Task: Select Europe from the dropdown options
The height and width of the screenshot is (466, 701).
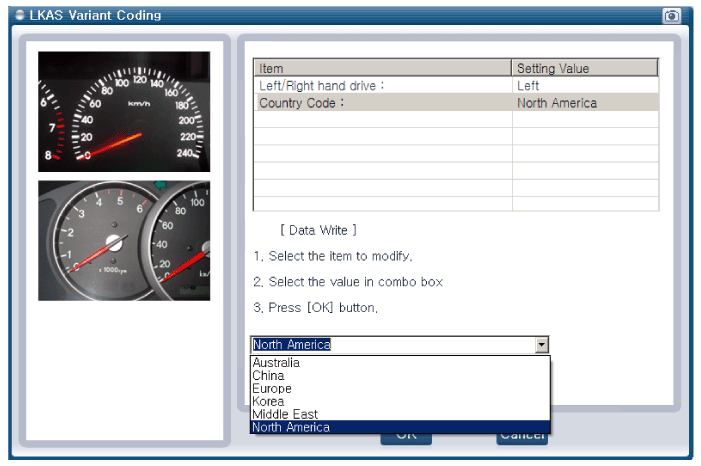Action: [x=272, y=389]
